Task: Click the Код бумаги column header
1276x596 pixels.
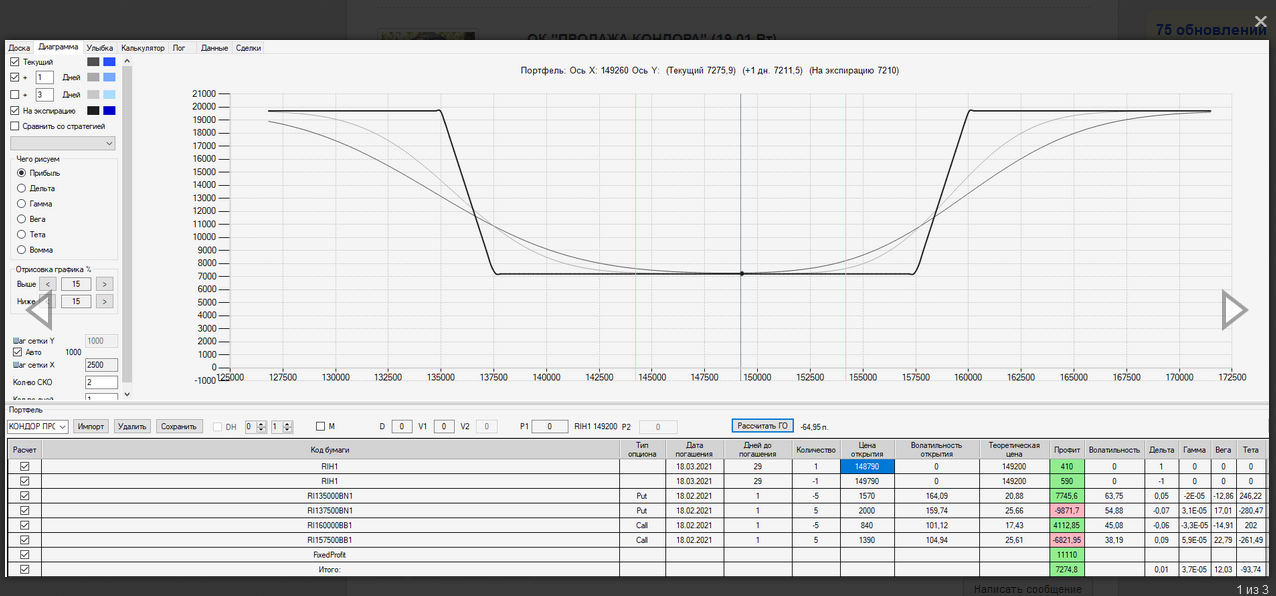Action: [x=330, y=450]
